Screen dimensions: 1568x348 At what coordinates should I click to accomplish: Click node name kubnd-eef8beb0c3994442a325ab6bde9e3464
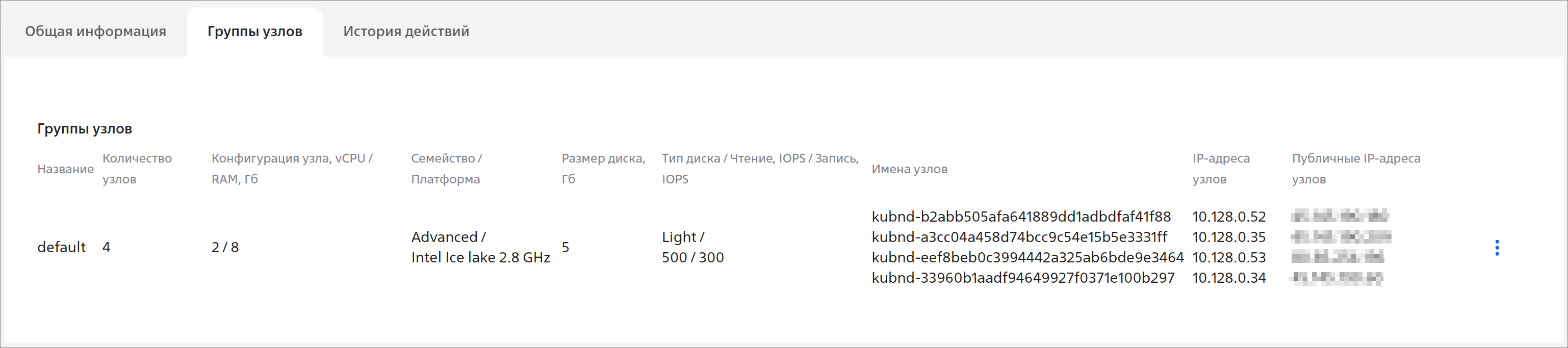click(1027, 257)
